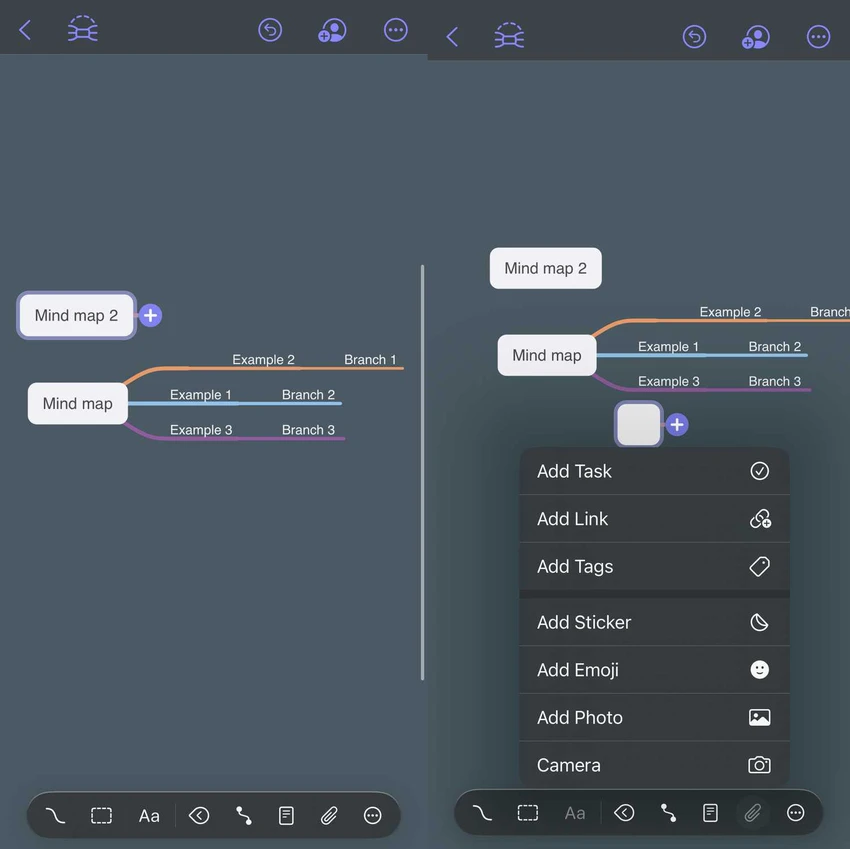Open the Aa text style options in left toolbar
850x849 pixels.
click(149, 815)
